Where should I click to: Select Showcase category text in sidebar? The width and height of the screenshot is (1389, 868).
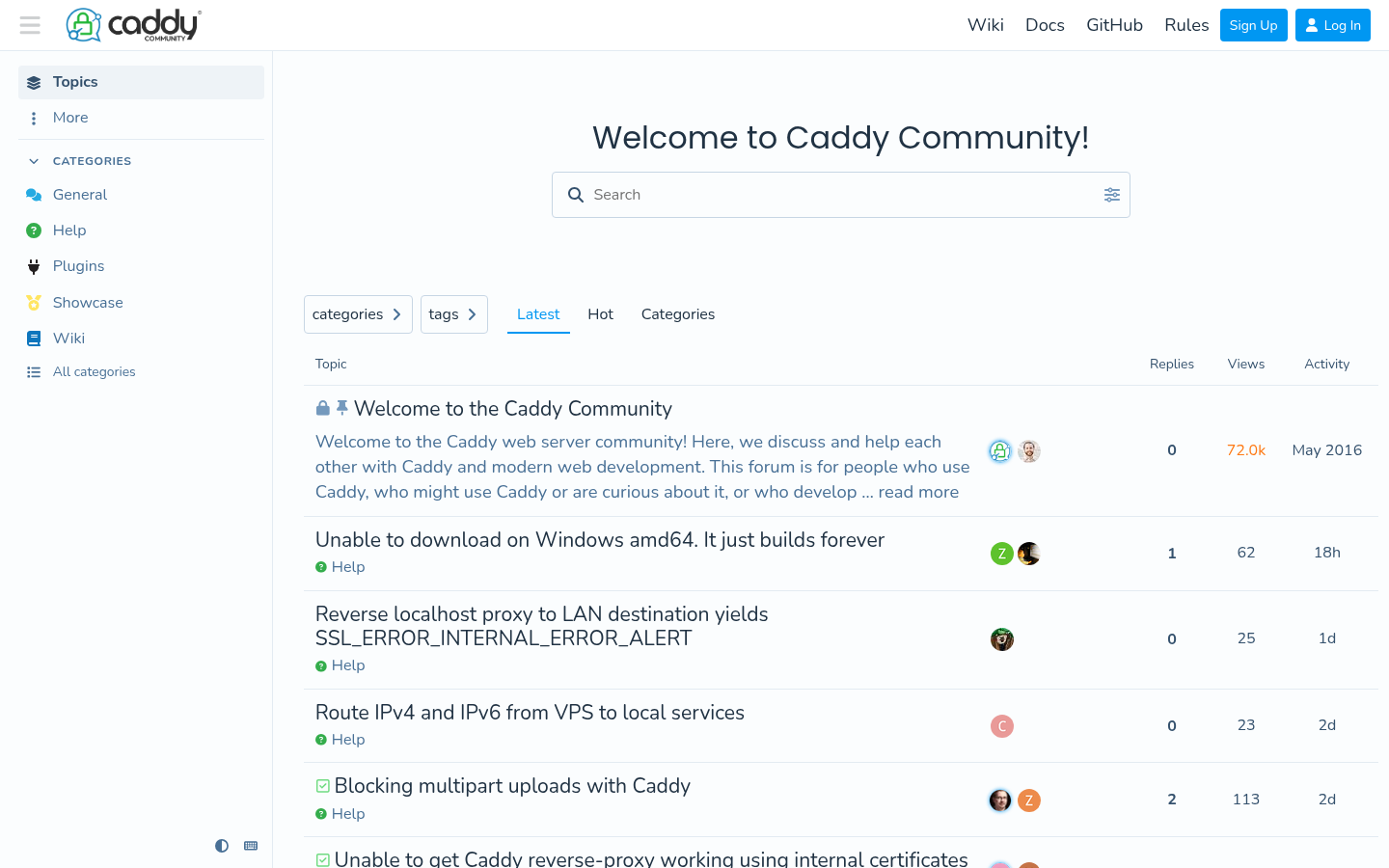(88, 303)
